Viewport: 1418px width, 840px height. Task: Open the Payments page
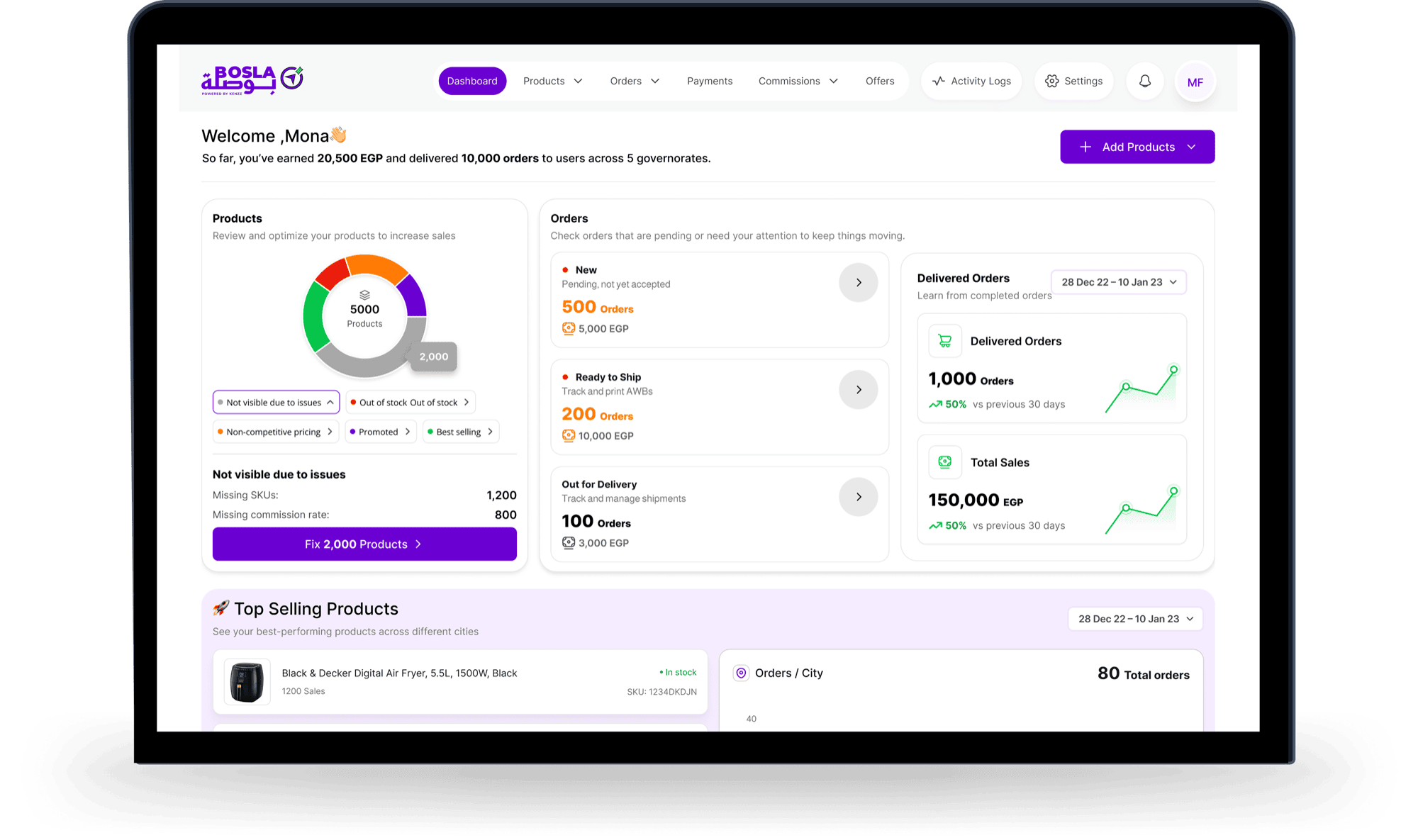pos(710,81)
